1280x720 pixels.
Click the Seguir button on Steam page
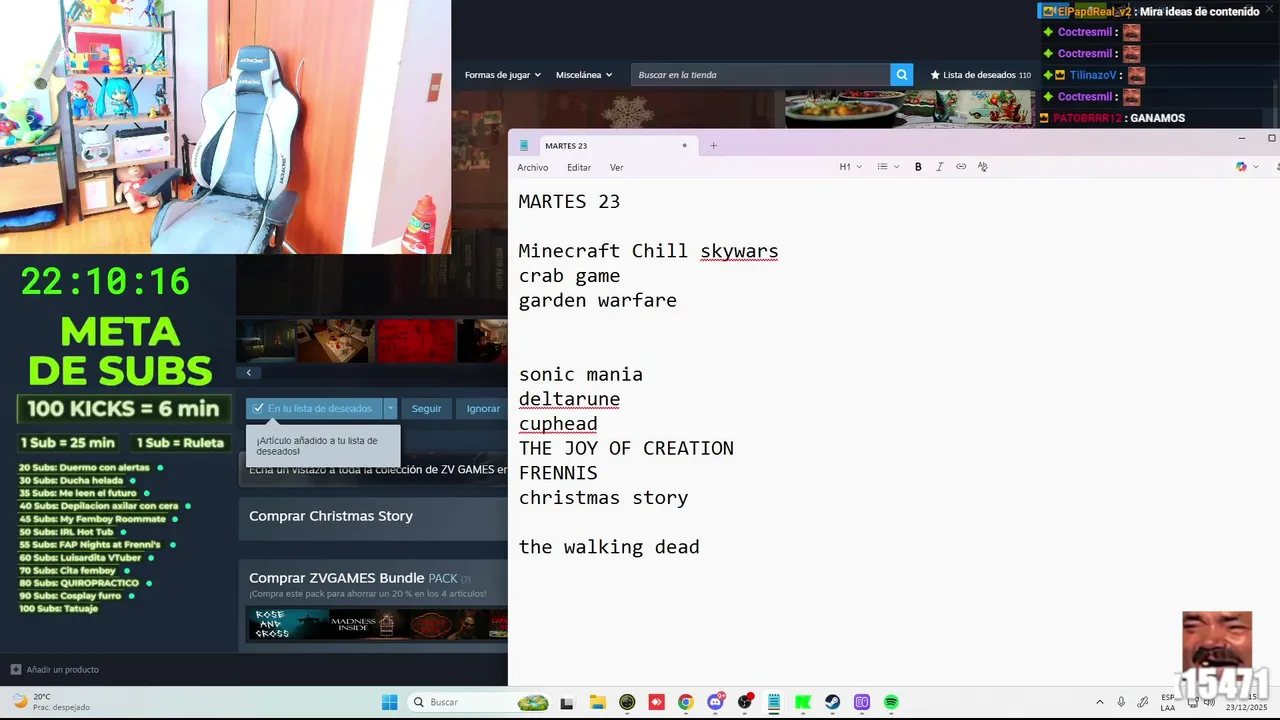pyautogui.click(x=426, y=408)
